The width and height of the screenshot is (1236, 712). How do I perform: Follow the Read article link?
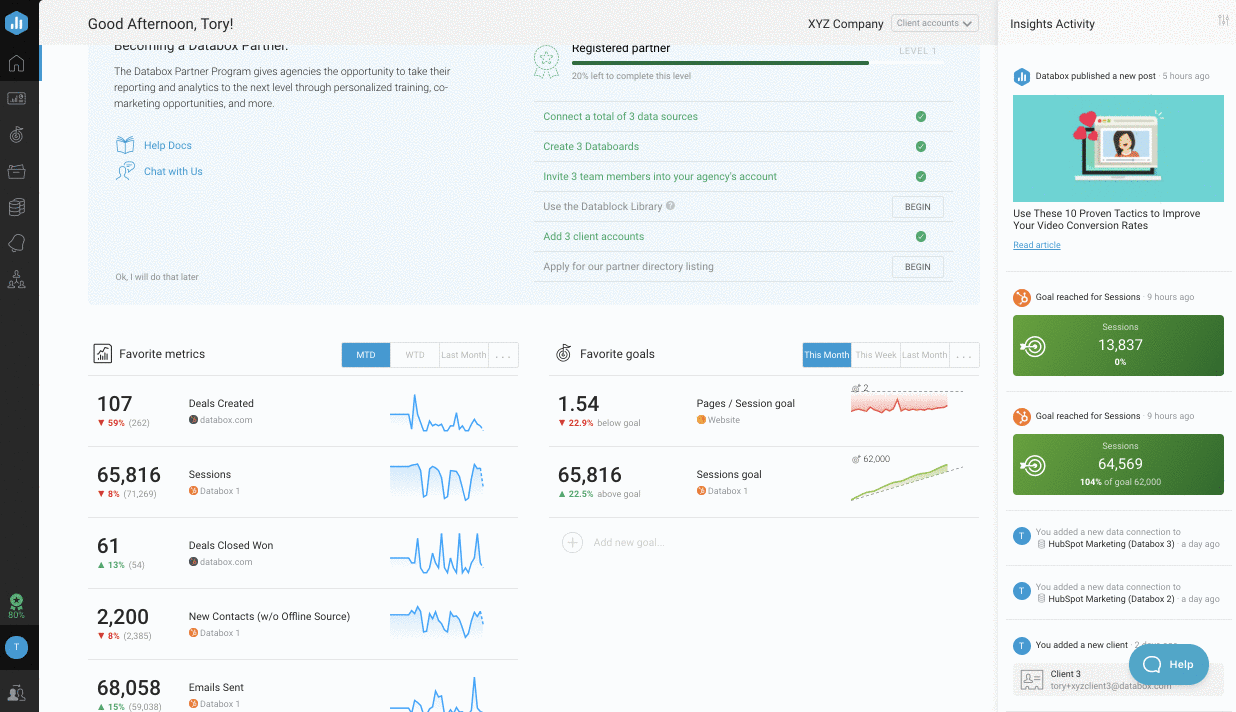1037,245
